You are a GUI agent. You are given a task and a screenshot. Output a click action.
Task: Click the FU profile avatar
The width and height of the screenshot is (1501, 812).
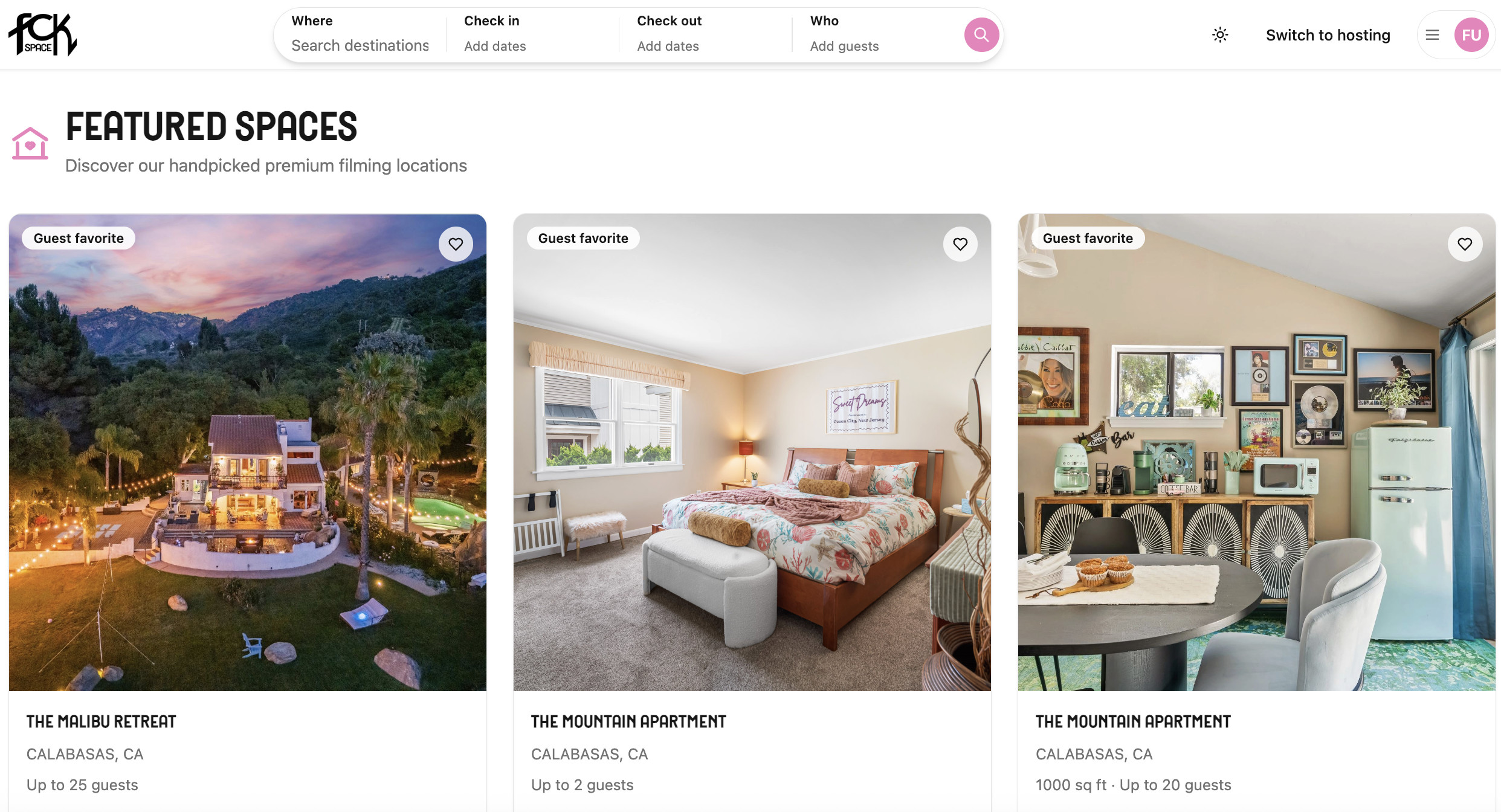pos(1471,35)
